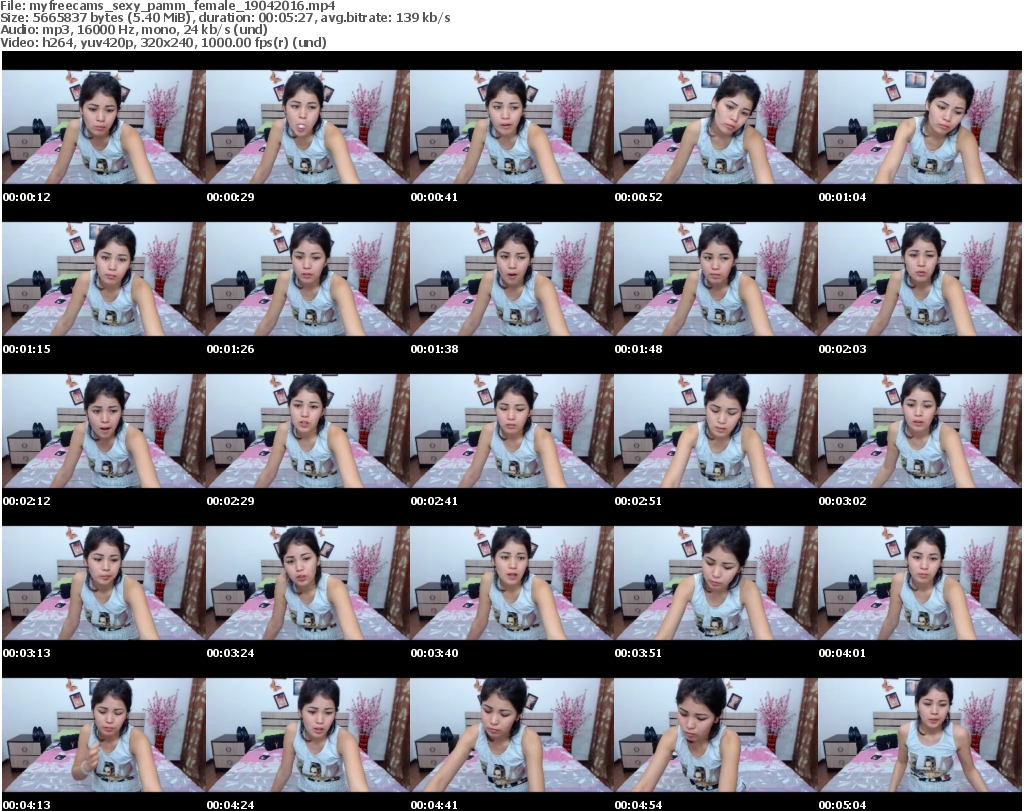1024x811 pixels.
Task: Click the thumbnail timestamped 00:01:15
Action: 104,279
